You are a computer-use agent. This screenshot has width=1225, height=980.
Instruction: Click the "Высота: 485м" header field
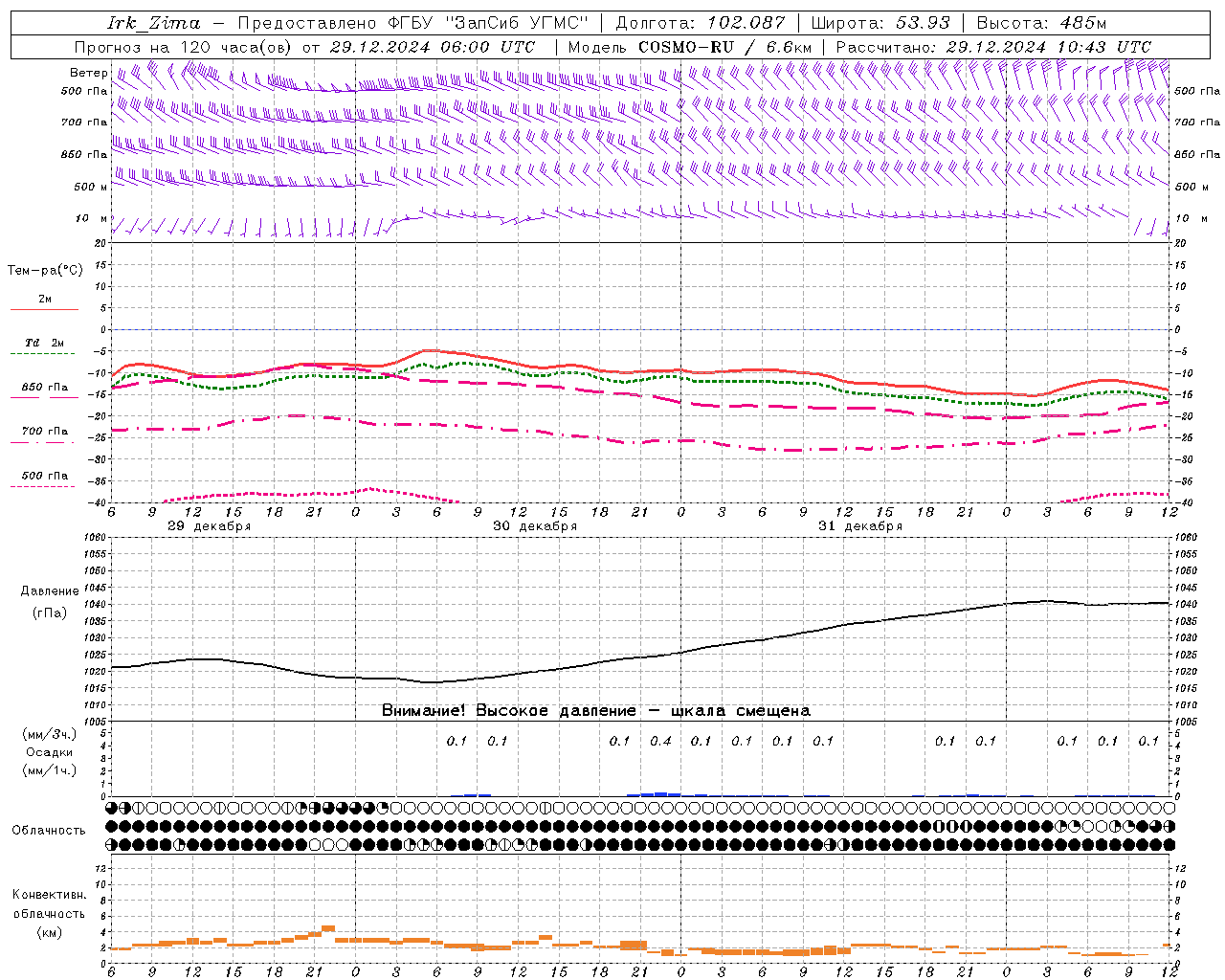pos(1040,23)
